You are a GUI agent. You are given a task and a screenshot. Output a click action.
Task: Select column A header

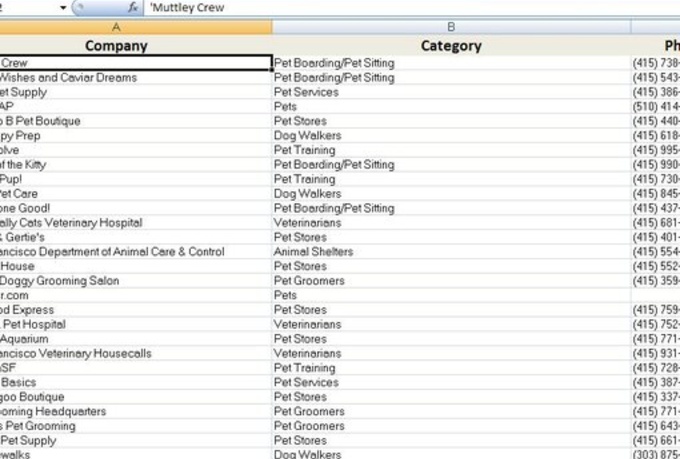136,27
